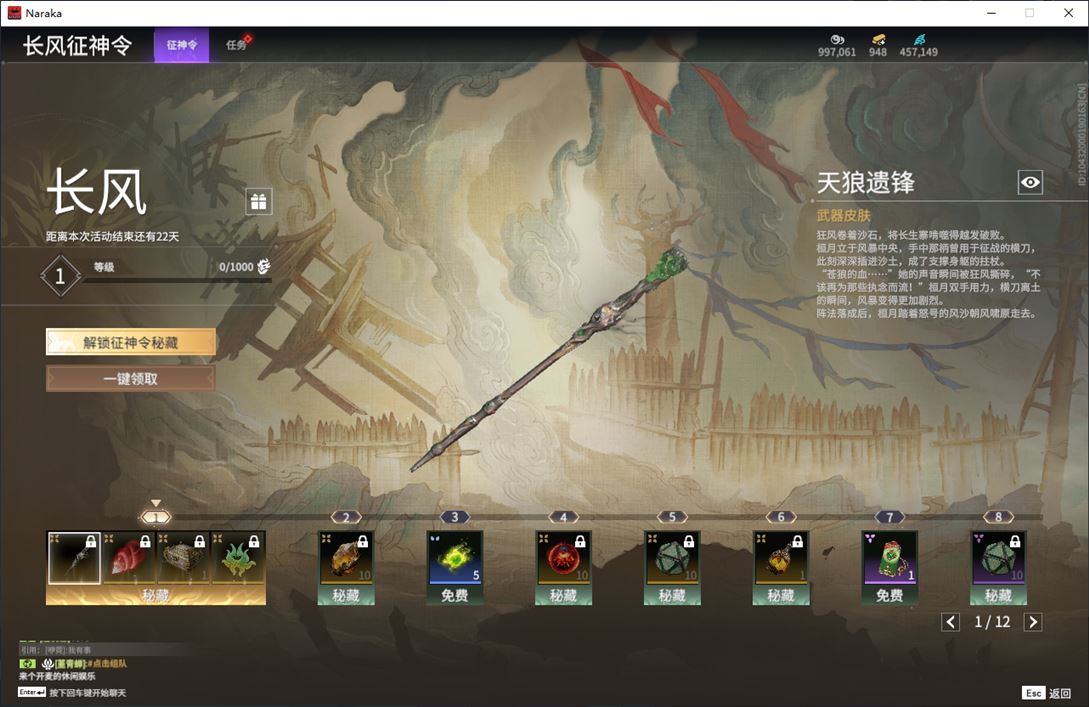Click the silver coin balance 997,061

click(x=837, y=46)
